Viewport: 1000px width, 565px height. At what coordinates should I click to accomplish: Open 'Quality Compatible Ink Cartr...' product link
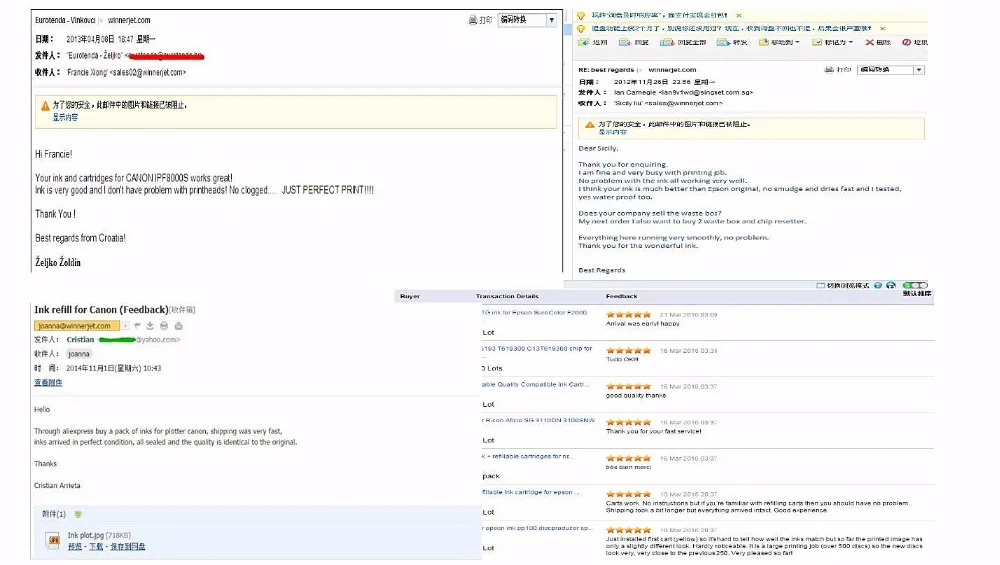[536, 385]
